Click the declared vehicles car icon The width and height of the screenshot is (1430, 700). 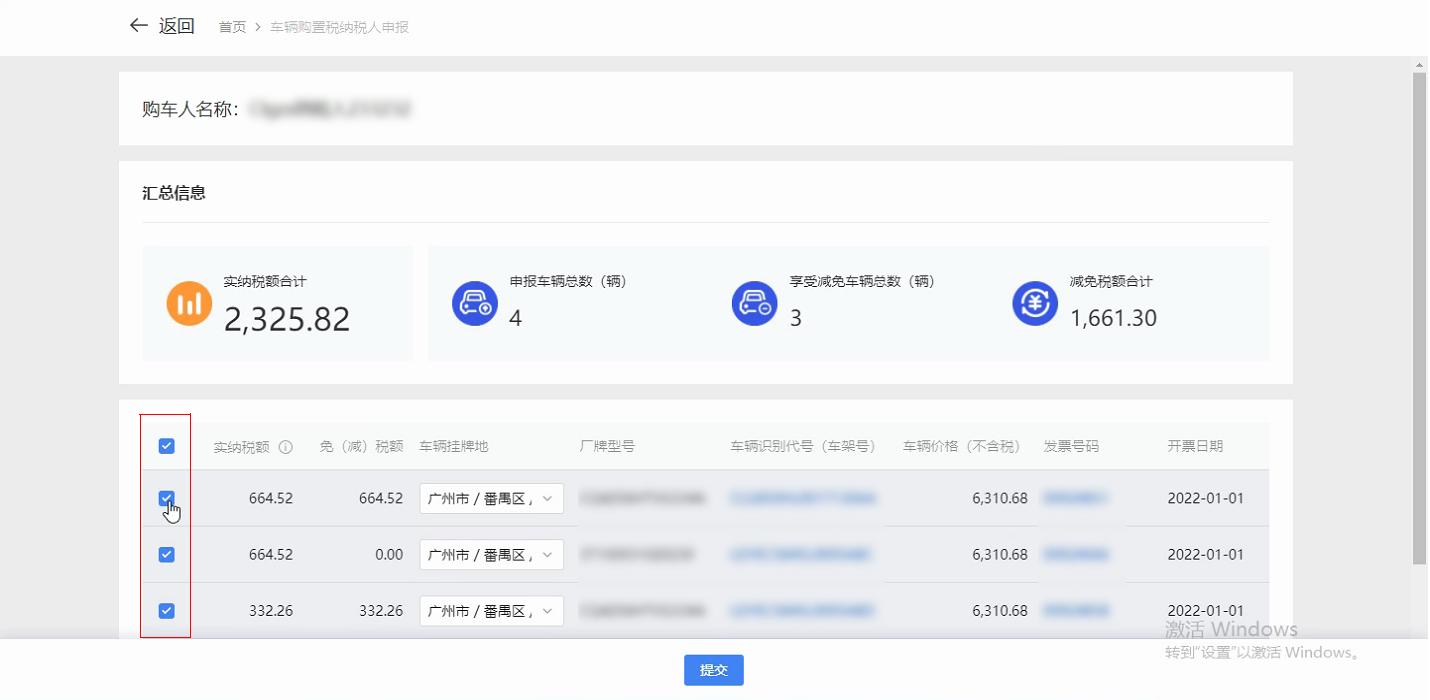pyautogui.click(x=474, y=303)
